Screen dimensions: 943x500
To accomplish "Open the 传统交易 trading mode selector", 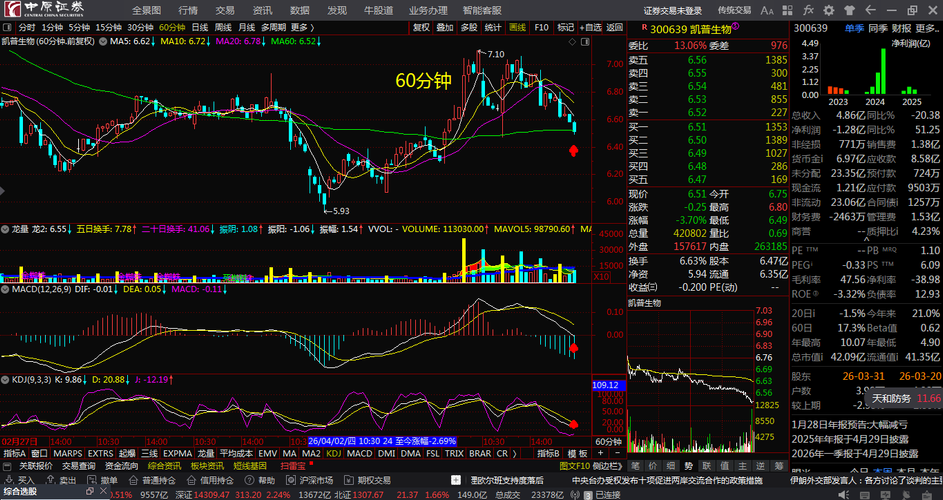I will click(x=734, y=10).
